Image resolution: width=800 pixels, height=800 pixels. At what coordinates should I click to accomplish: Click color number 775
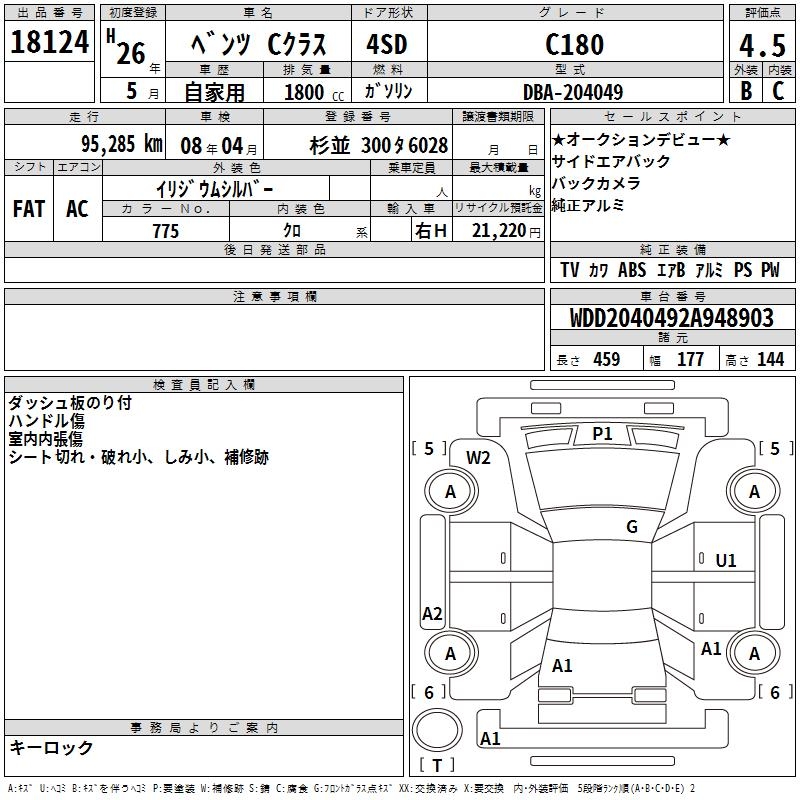pos(165,231)
